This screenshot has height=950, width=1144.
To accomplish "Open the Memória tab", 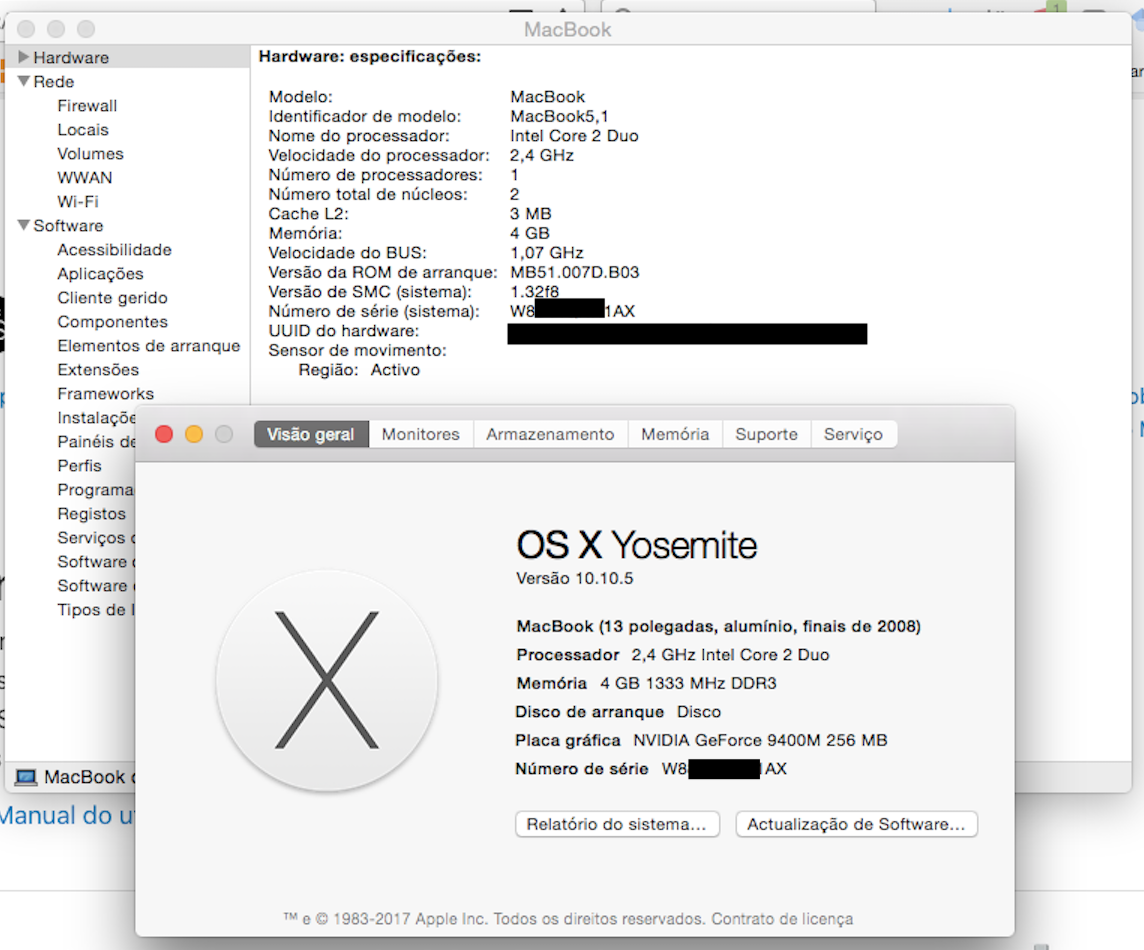I will point(675,434).
